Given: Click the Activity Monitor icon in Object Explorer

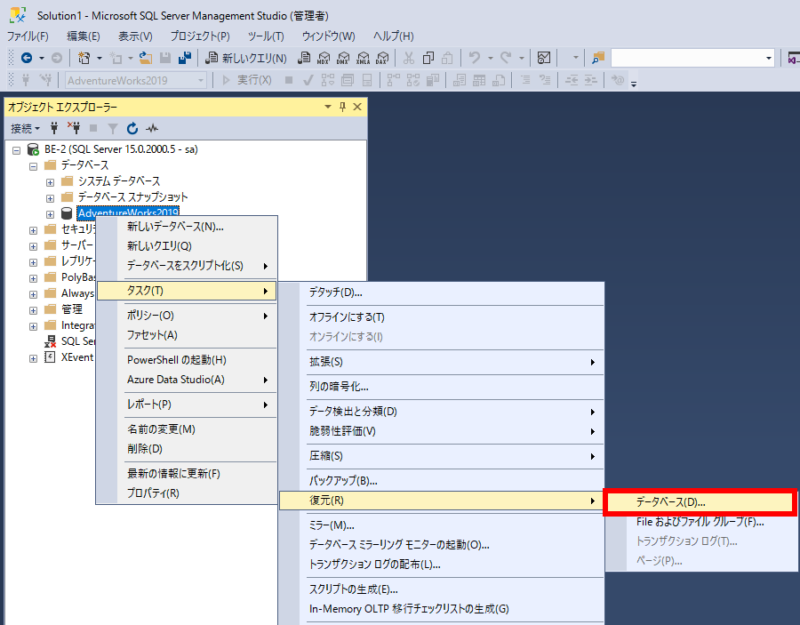Looking at the screenshot, I should [152, 127].
